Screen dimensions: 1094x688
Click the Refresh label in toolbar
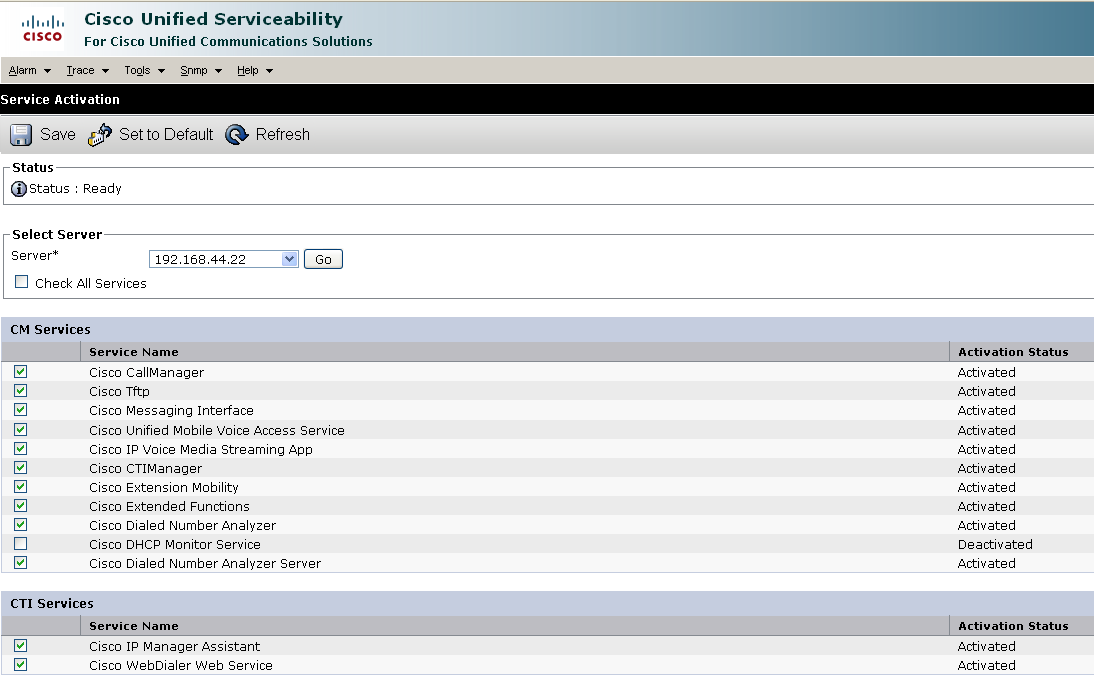click(x=283, y=134)
